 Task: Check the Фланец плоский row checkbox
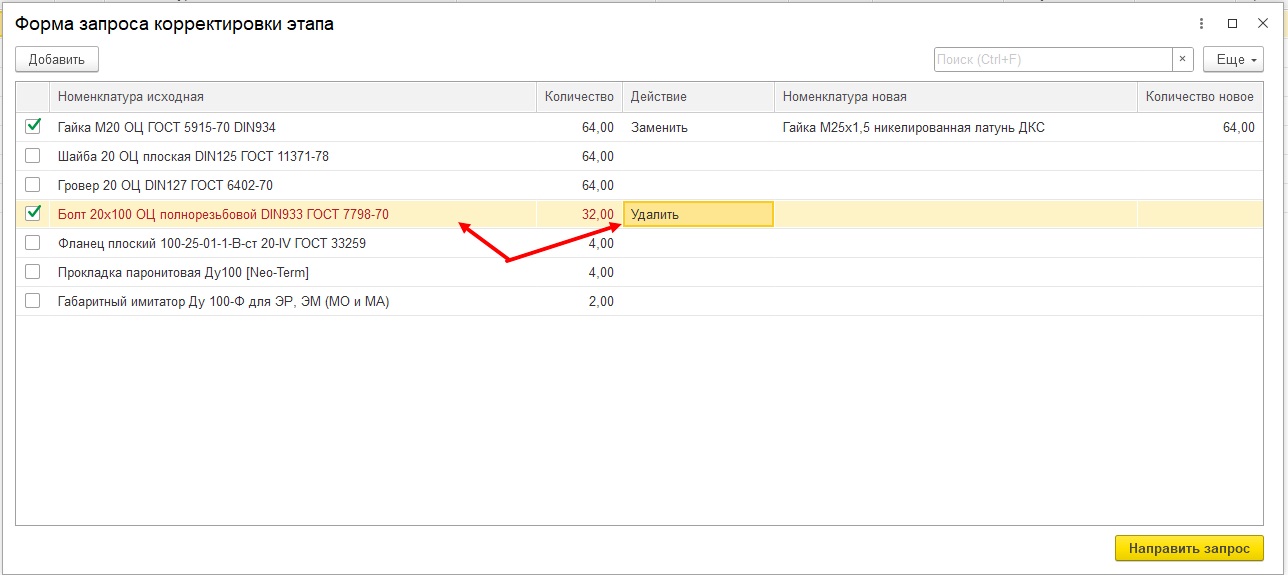(x=33, y=243)
